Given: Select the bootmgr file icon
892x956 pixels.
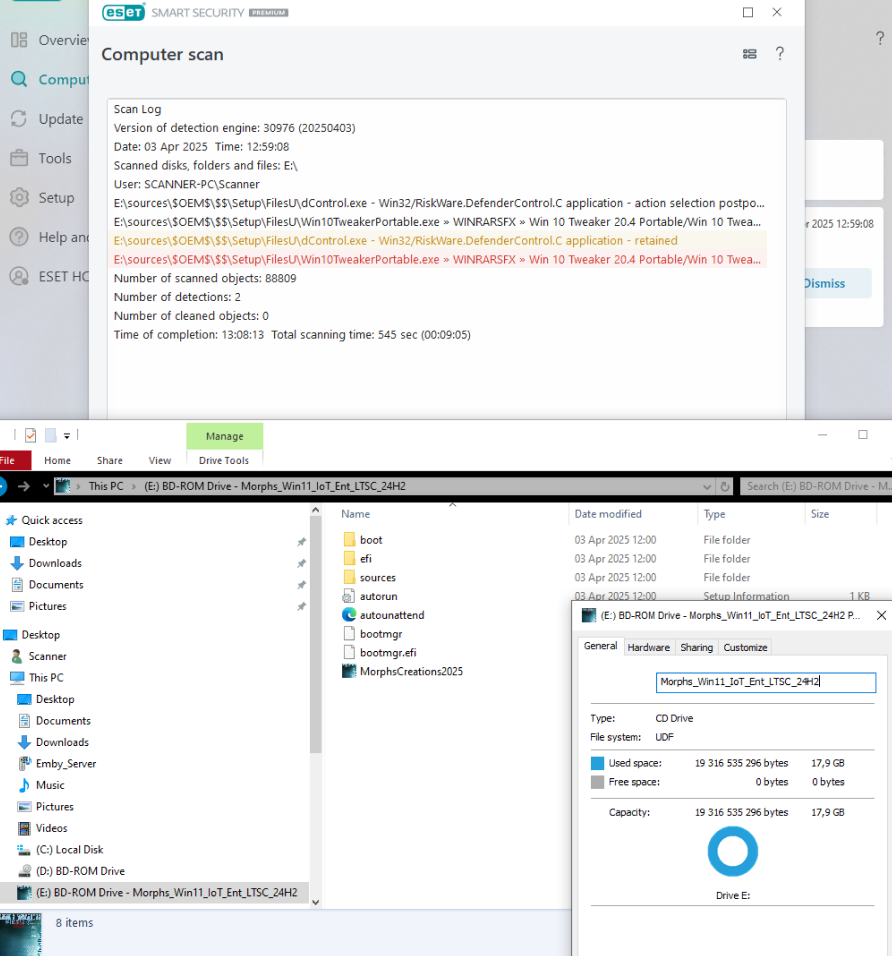Looking at the screenshot, I should coord(349,633).
